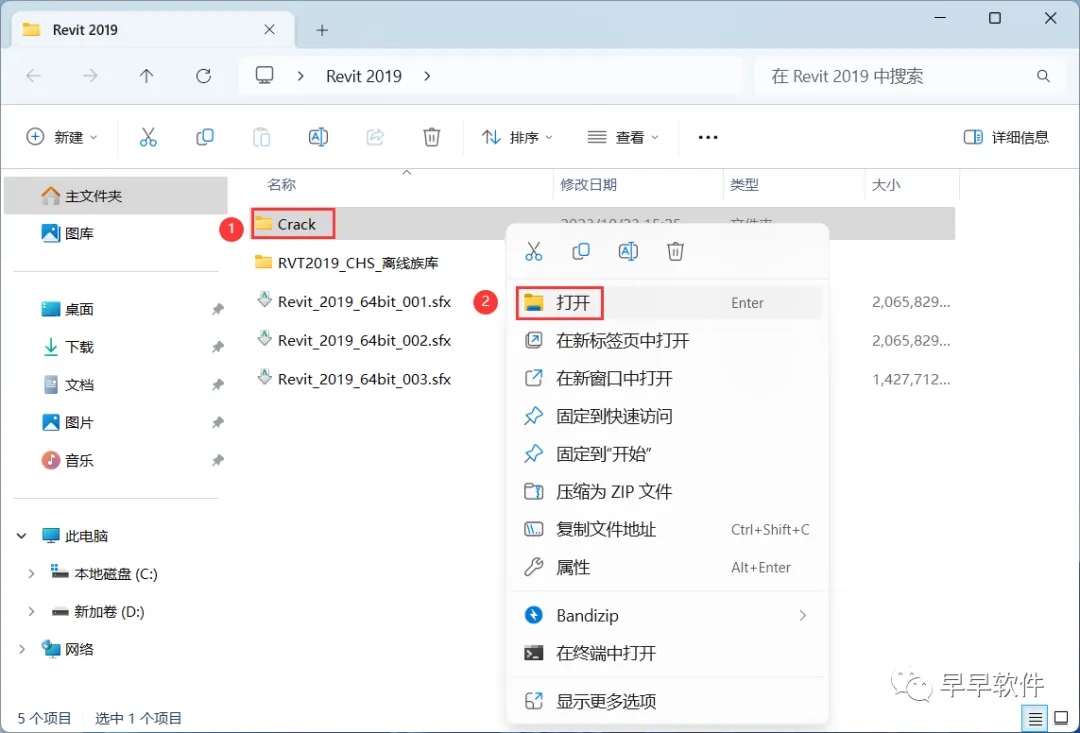Click Revit 2019 breadcrumb segment
The image size is (1080, 733).
tap(364, 76)
